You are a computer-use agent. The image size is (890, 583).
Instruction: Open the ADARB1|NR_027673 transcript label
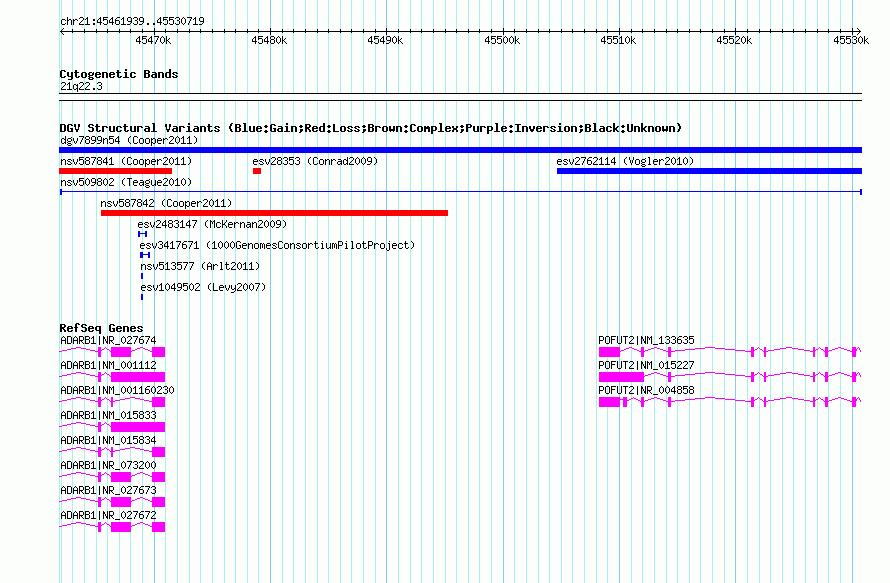pyautogui.click(x=108, y=490)
